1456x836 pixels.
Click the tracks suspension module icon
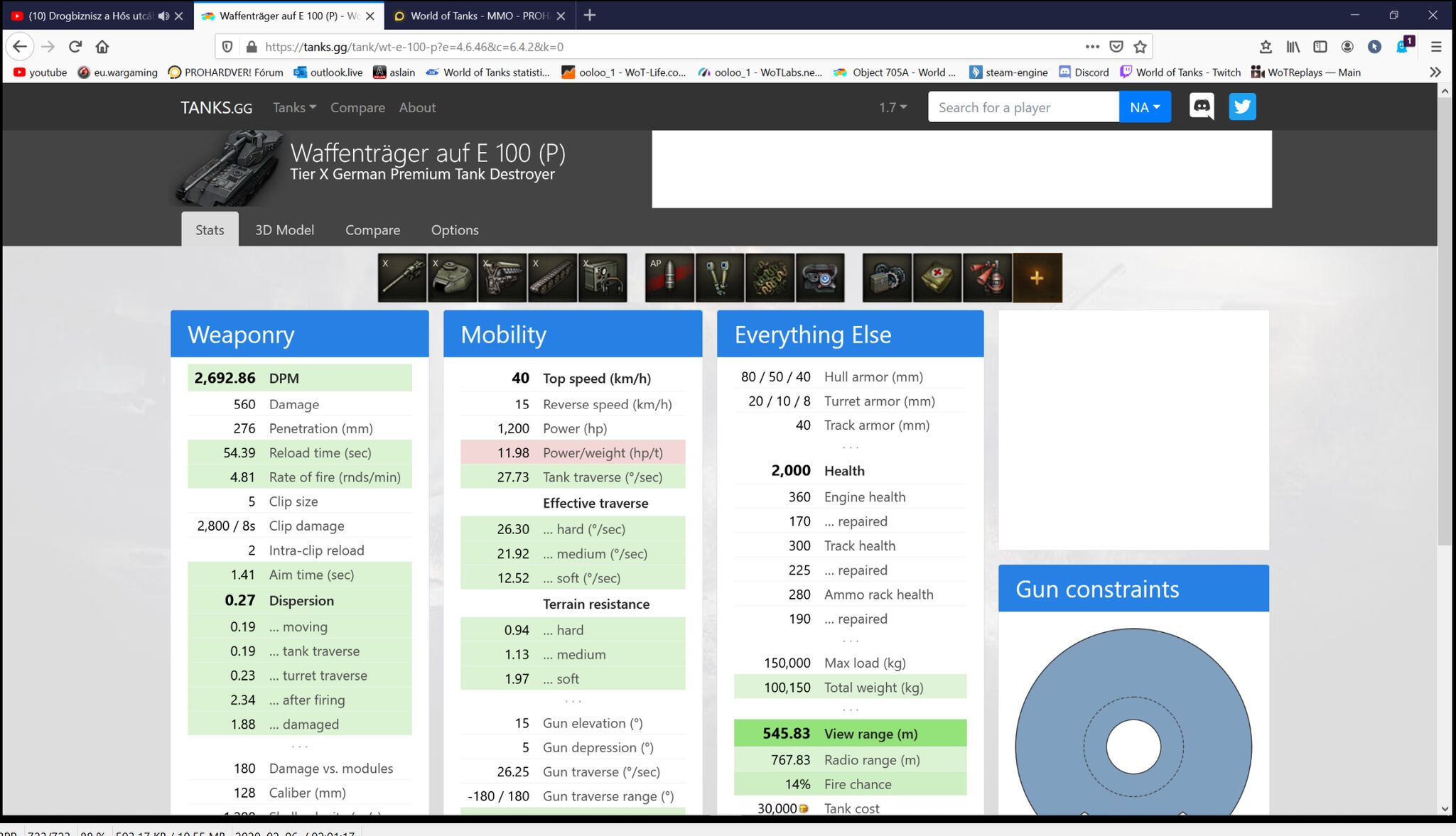[552, 278]
